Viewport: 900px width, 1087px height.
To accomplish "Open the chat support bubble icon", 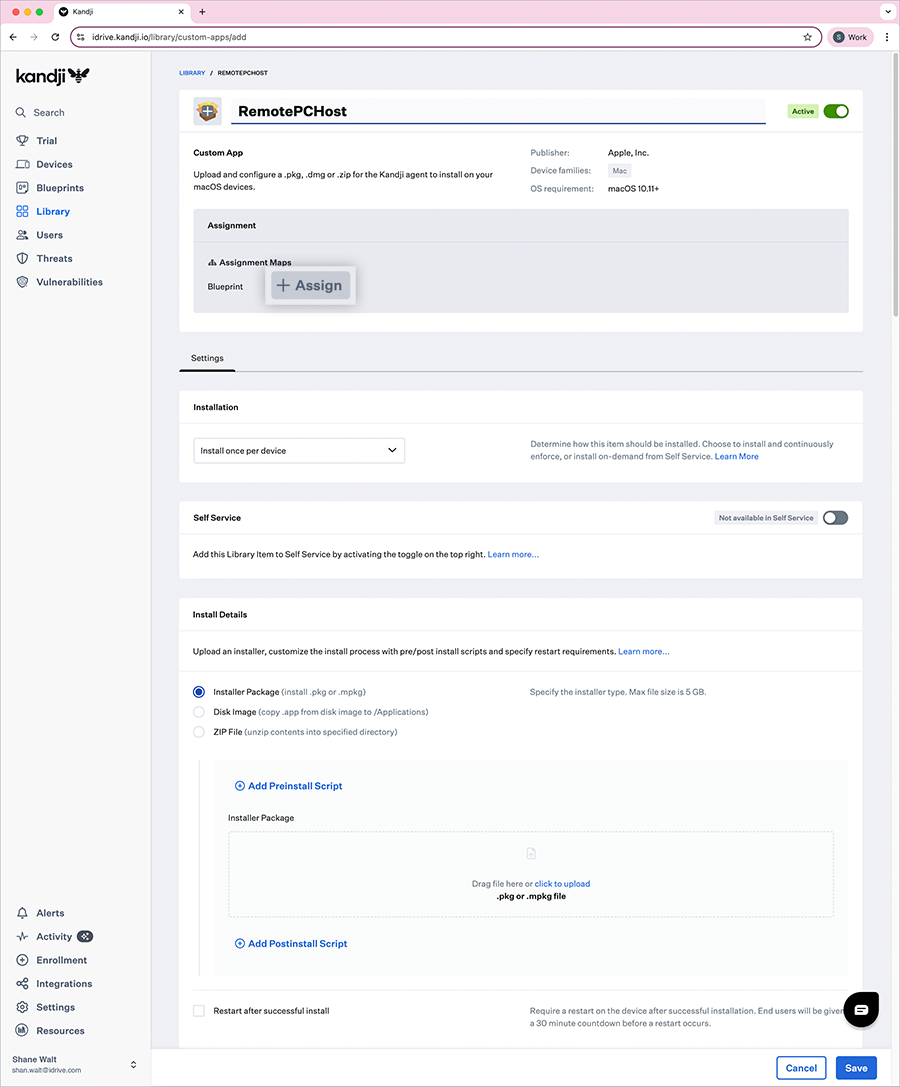I will 860,1009.
